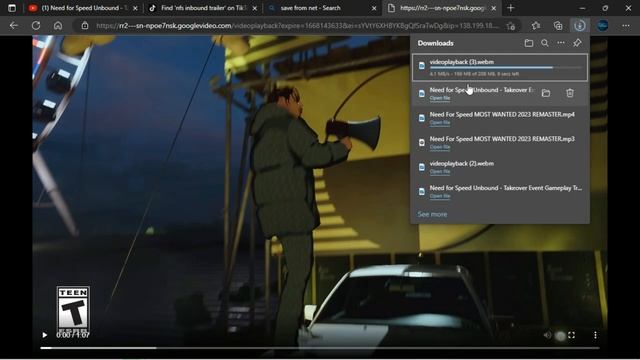Open Collections icon in toolbar
The width and height of the screenshot is (640, 360).
(558, 26)
